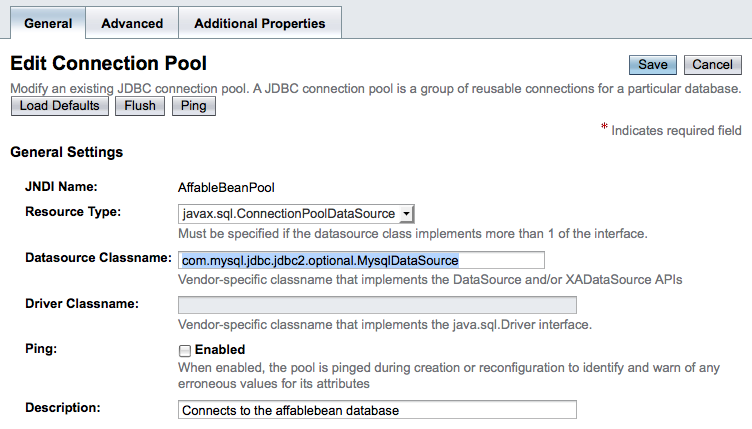
Task: Click the AffableBeanPool JNDI name value
Action: (225, 186)
